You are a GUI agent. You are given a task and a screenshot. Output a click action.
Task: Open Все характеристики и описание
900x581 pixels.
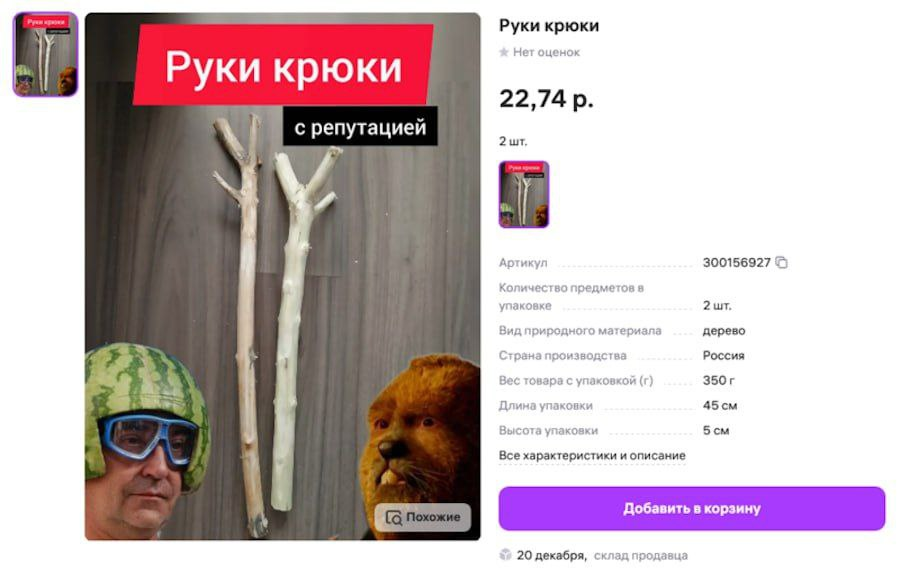[x=592, y=455]
